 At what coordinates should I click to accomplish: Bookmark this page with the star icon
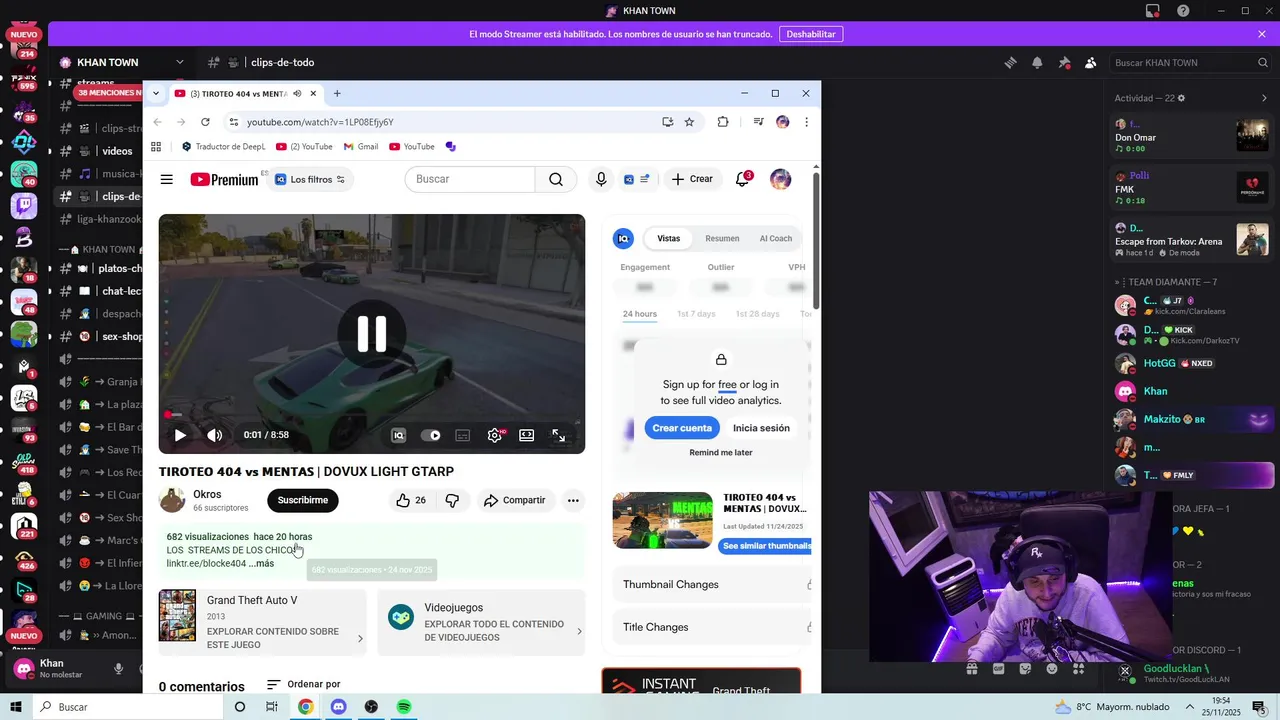[x=689, y=122]
